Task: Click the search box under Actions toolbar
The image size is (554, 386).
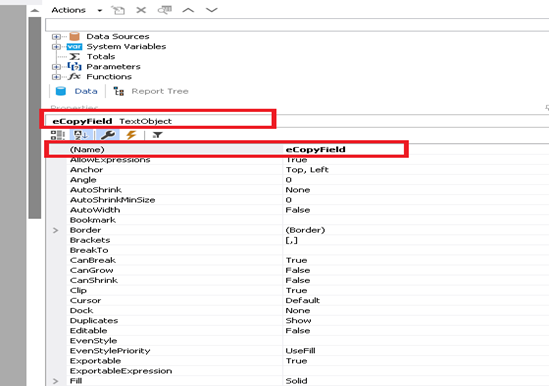Action: tap(297, 25)
